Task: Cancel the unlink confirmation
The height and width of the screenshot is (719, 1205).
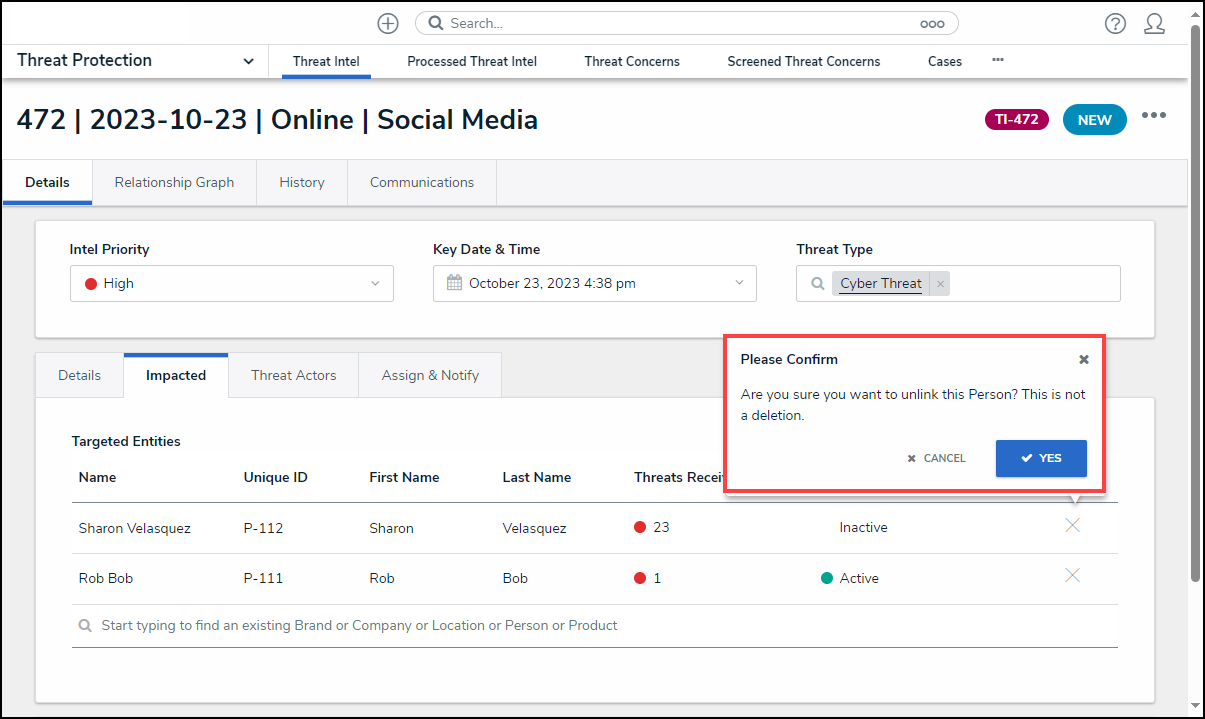Action: pos(936,458)
